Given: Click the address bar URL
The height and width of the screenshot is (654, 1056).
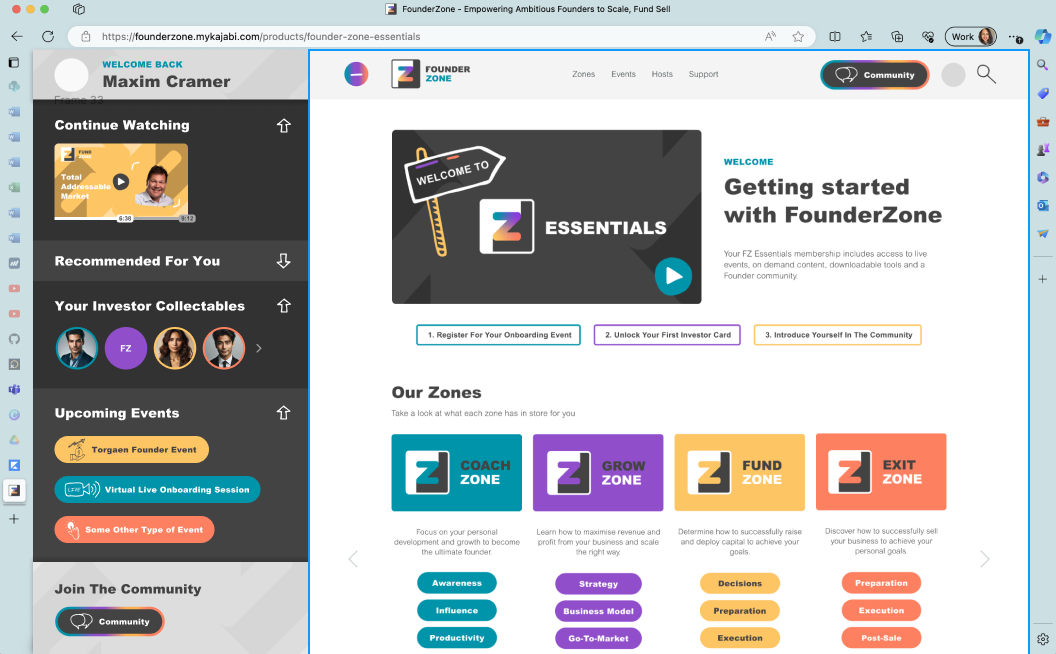Looking at the screenshot, I should (261, 37).
